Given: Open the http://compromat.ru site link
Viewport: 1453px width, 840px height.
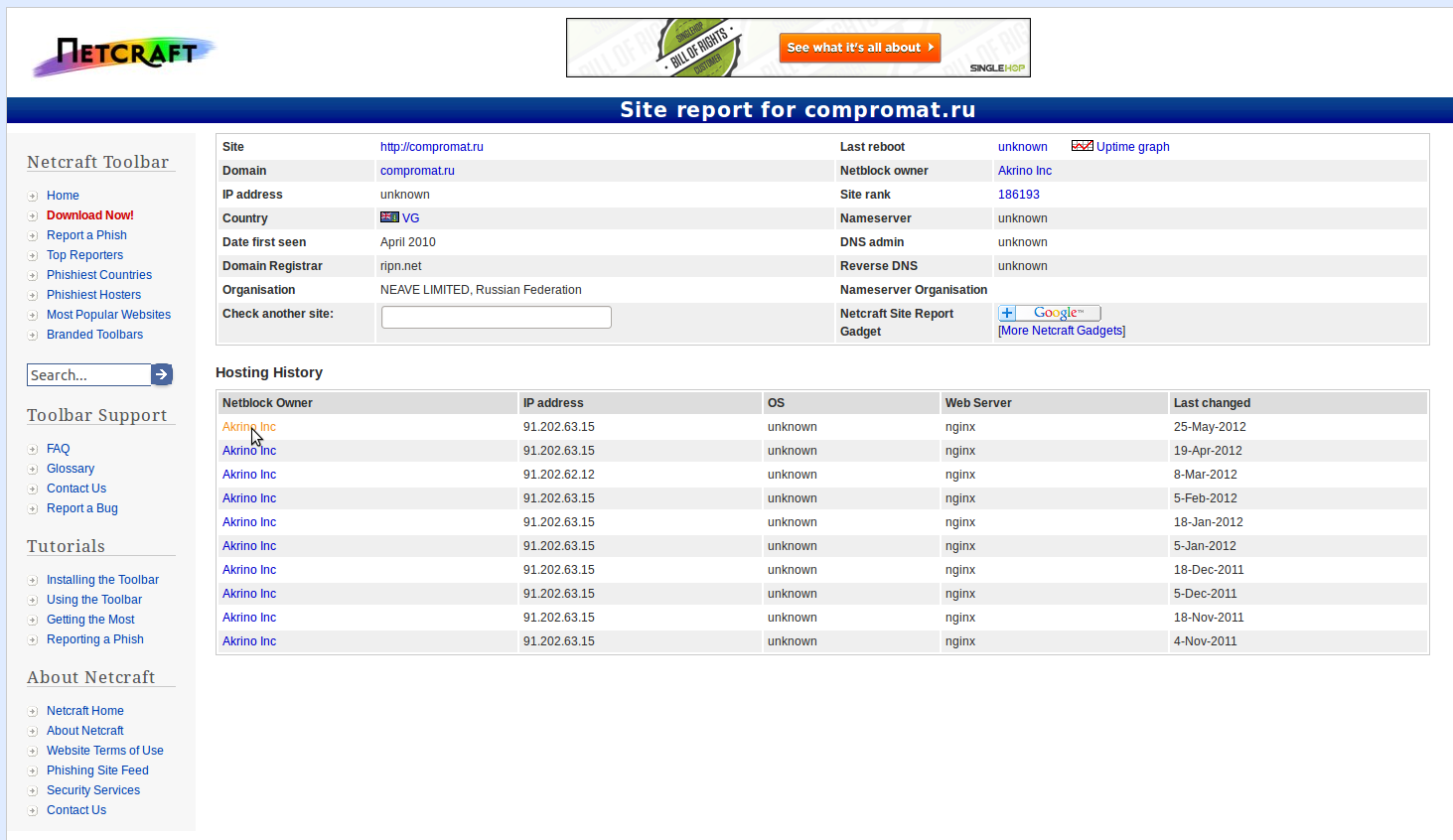Looking at the screenshot, I should pyautogui.click(x=432, y=147).
